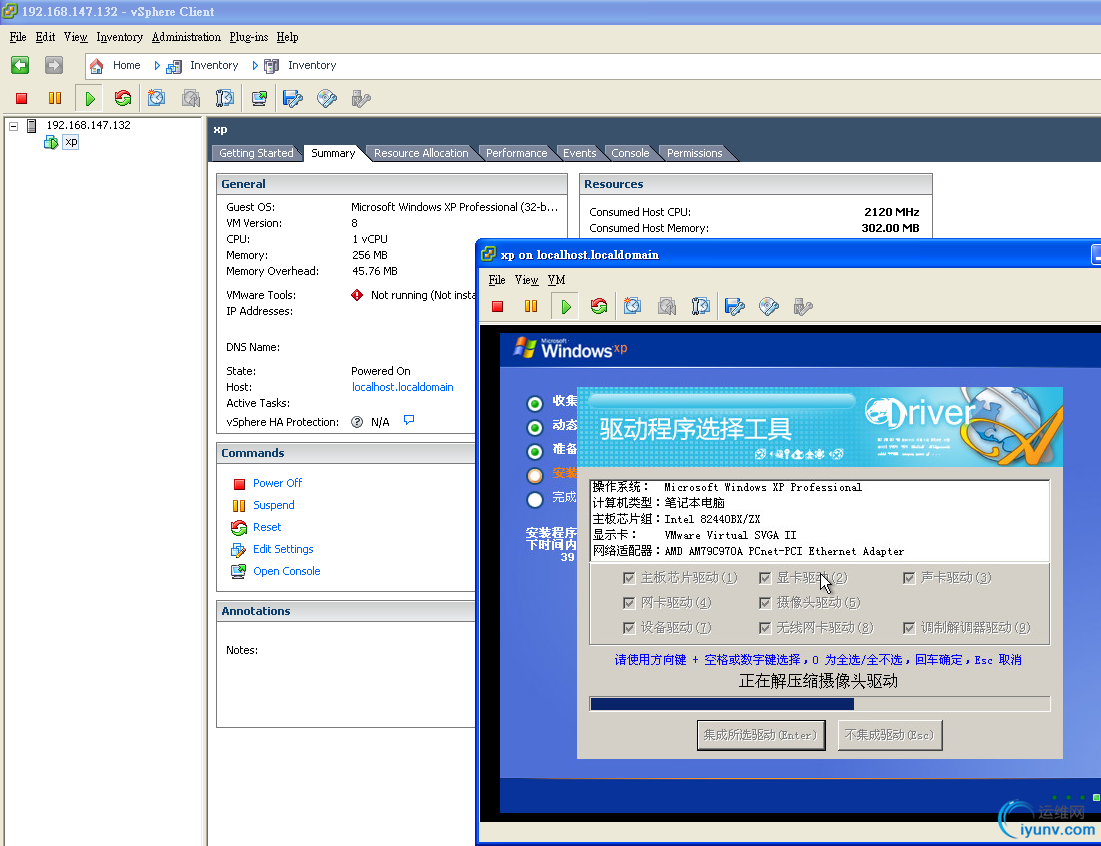1101x846 pixels.
Task: Open Snapshot Manager from the main toolbar
Action: tap(225, 98)
